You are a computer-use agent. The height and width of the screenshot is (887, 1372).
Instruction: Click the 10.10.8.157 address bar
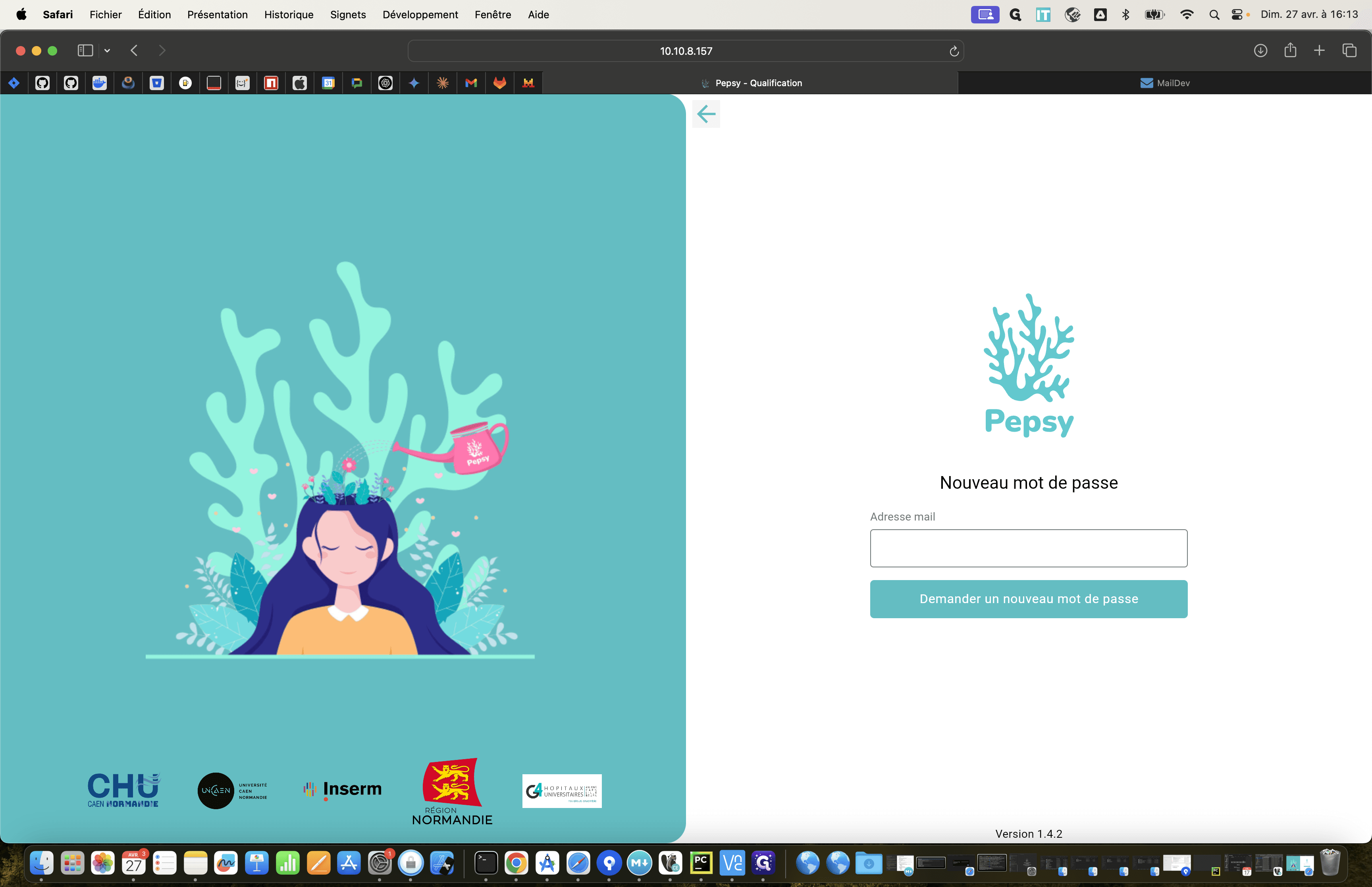[686, 51]
